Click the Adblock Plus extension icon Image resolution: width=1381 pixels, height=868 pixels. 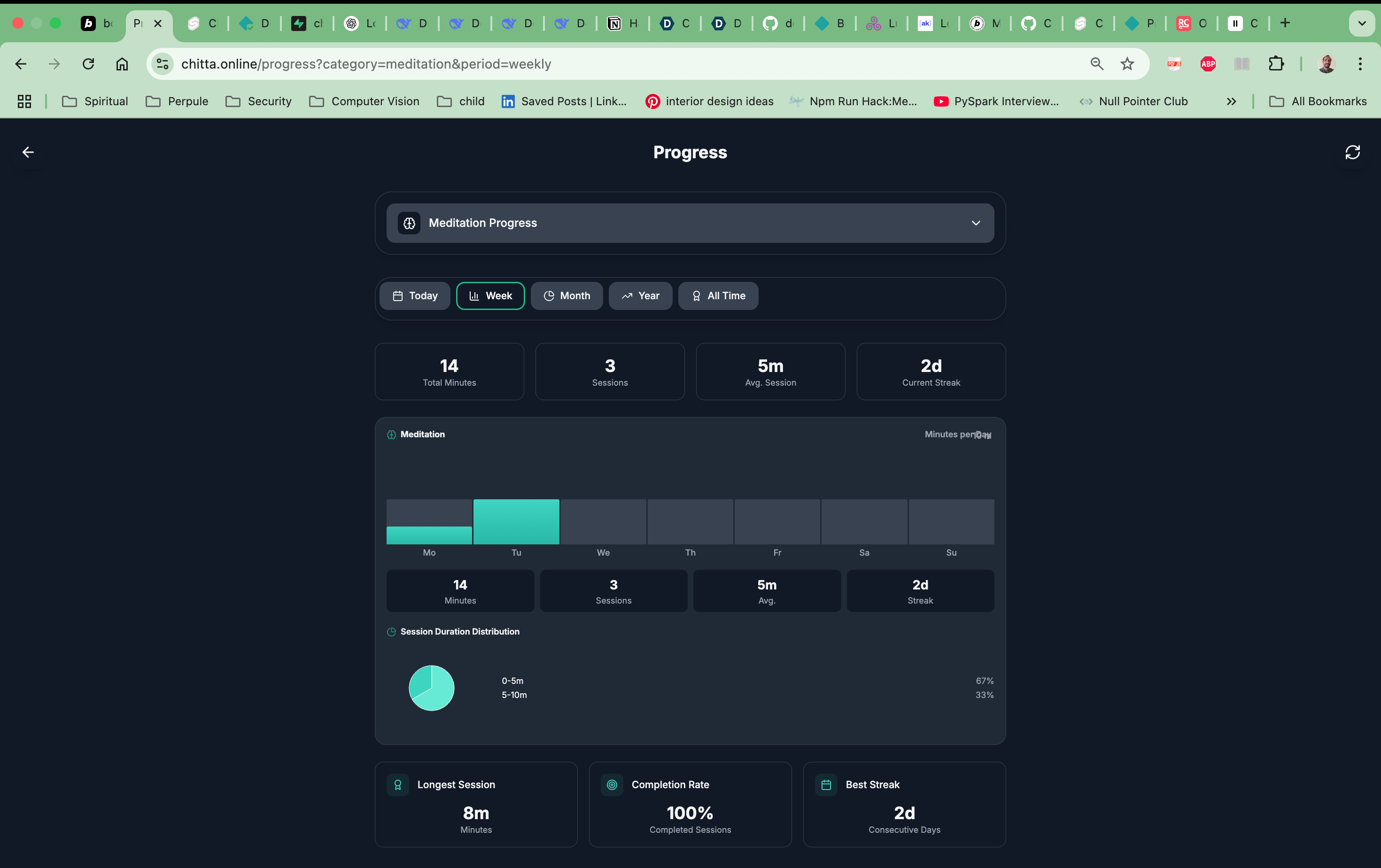[x=1208, y=63]
